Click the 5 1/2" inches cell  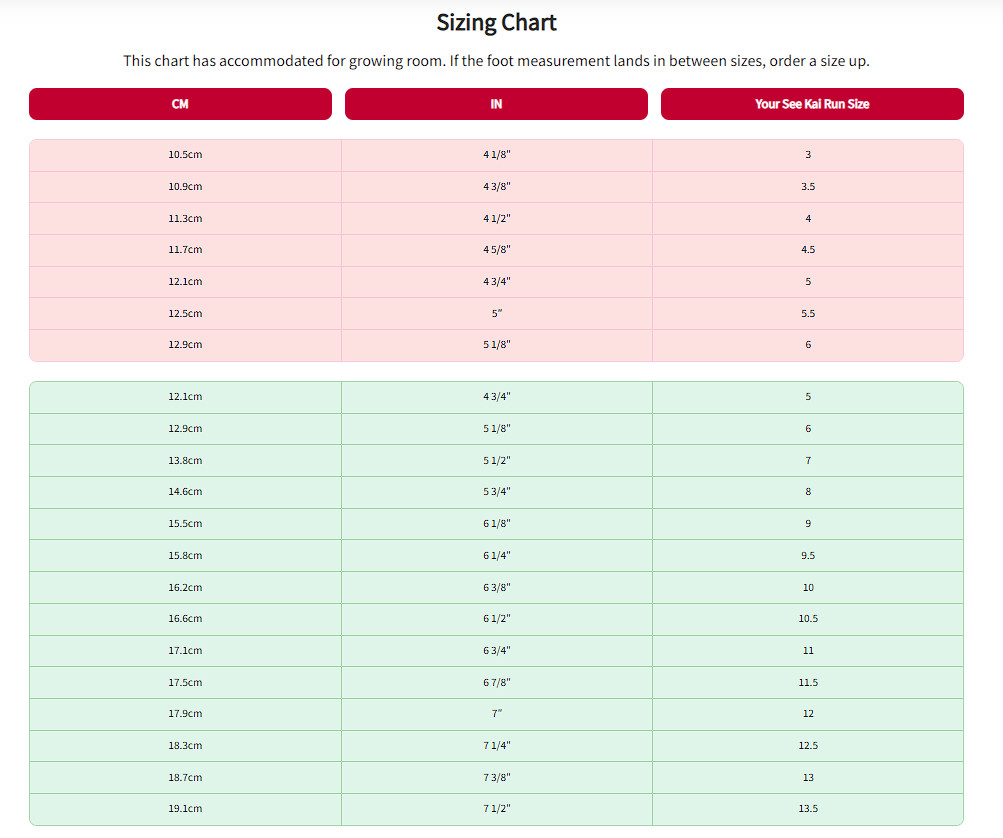(x=497, y=461)
